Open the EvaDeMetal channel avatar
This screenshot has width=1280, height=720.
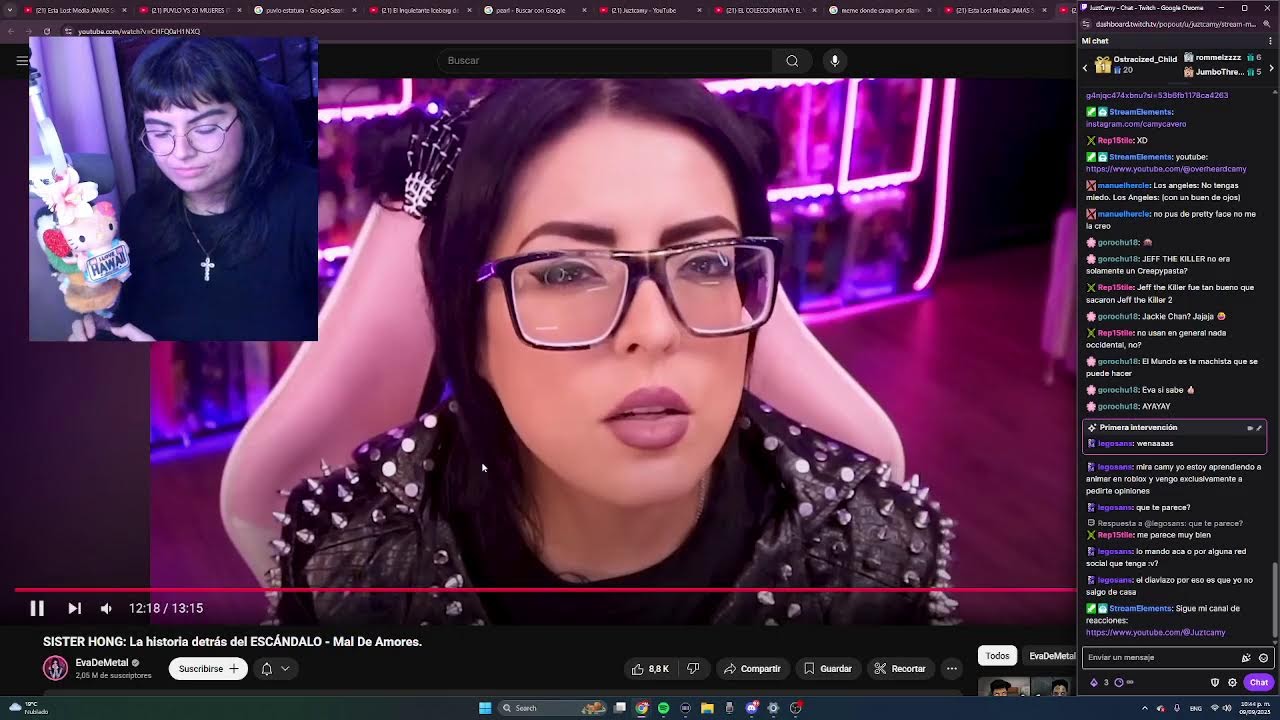coord(55,667)
